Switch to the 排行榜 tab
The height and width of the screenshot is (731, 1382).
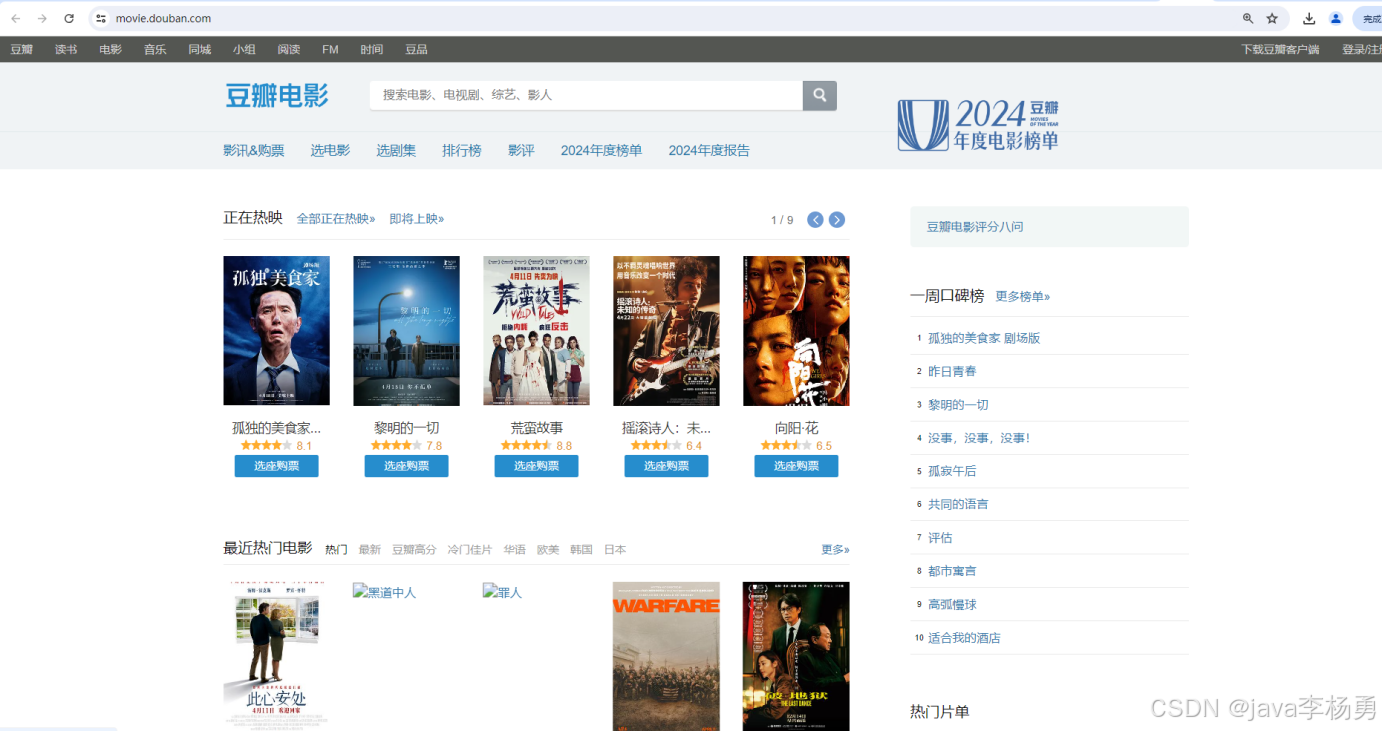[461, 150]
